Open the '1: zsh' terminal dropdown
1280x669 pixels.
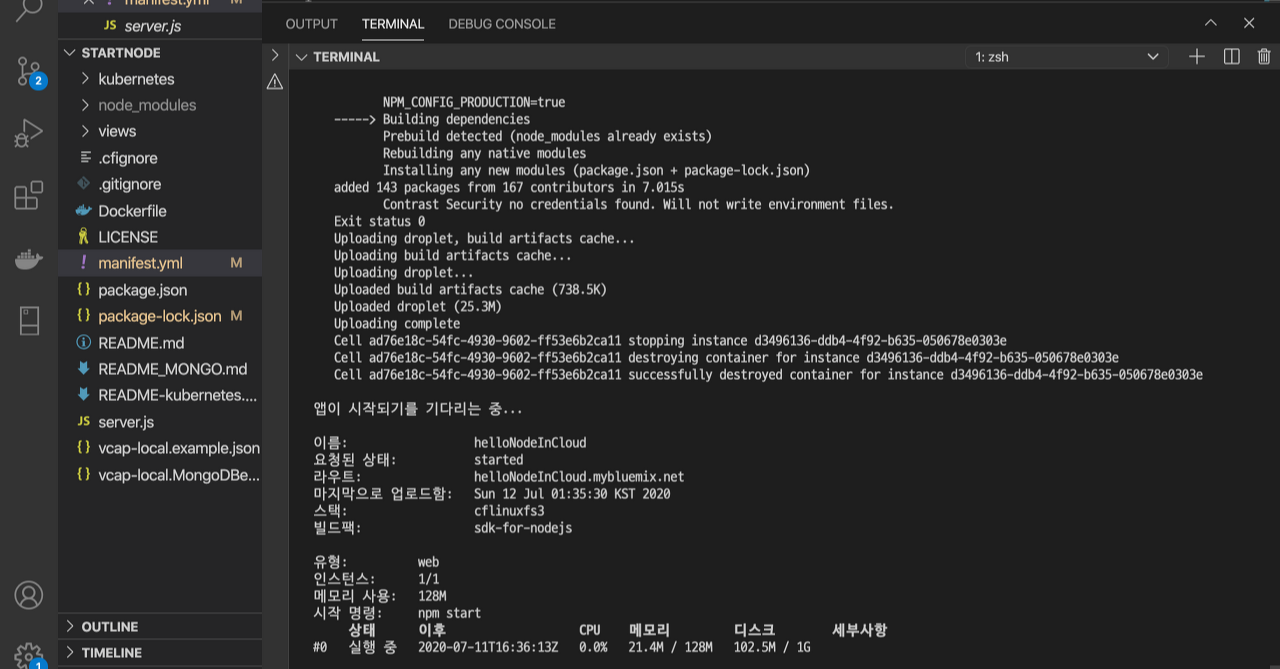tap(1067, 57)
